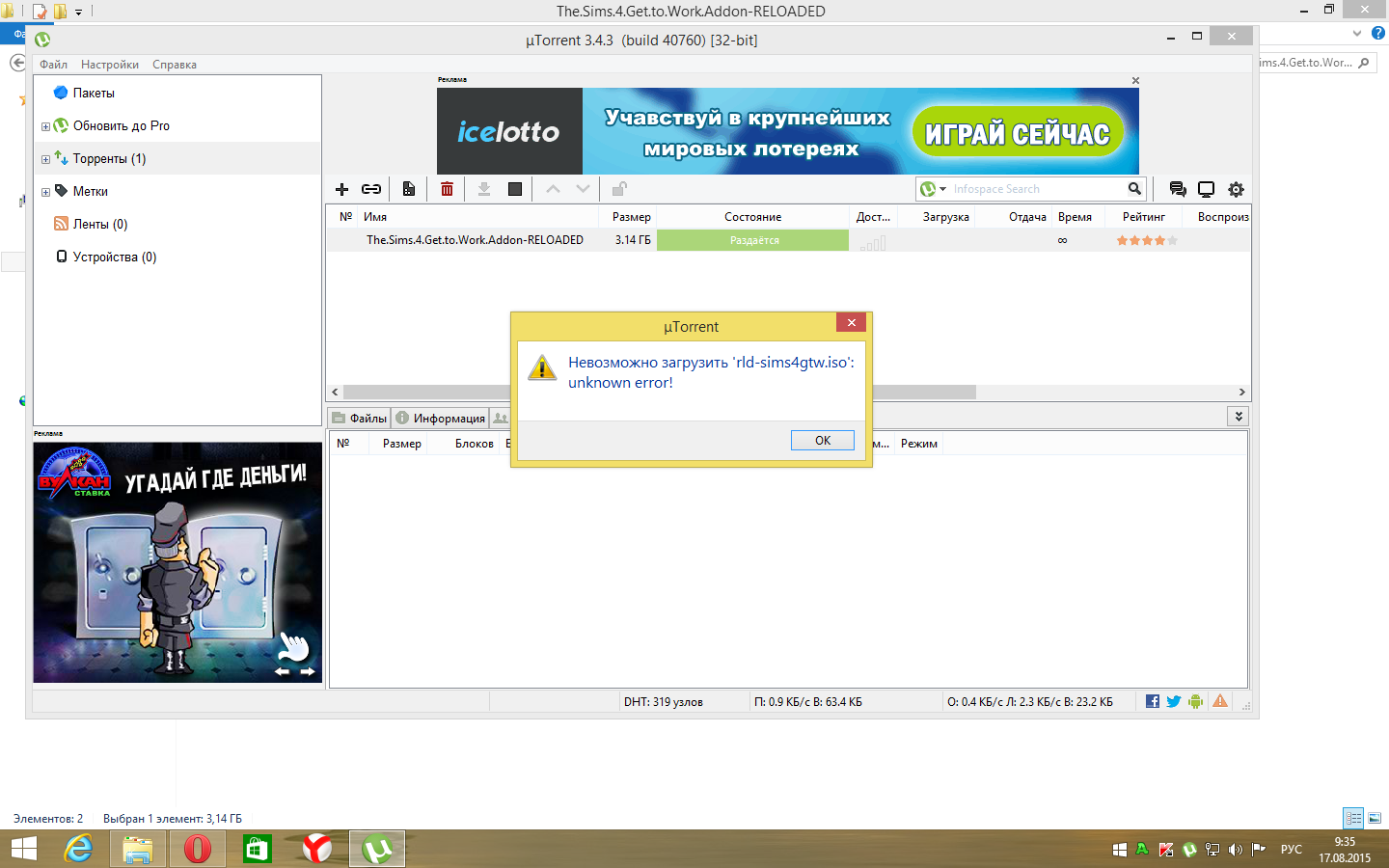The image size is (1389, 868).
Task: Click the green 'Раздаётся' progress bar
Action: 753,240
